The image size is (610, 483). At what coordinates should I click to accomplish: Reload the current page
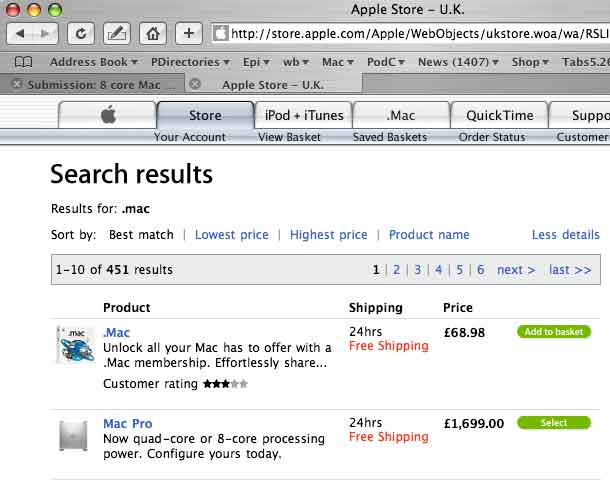80,33
